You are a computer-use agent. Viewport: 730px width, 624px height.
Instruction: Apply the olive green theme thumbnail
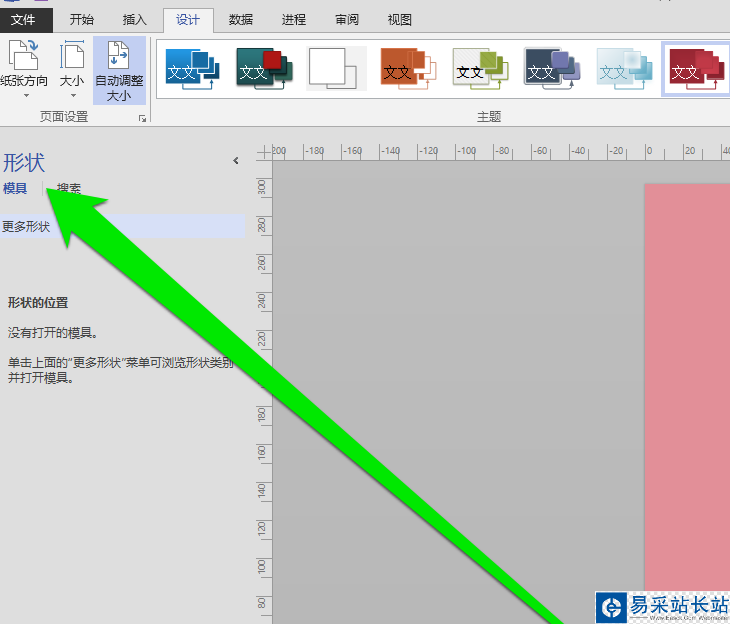480,69
